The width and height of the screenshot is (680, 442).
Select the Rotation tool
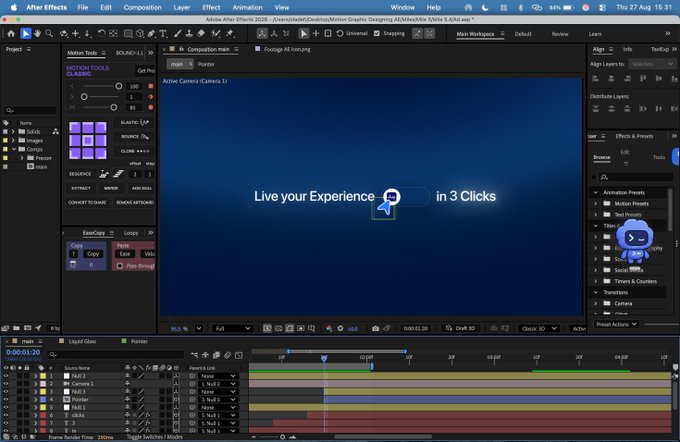[x=101, y=33]
